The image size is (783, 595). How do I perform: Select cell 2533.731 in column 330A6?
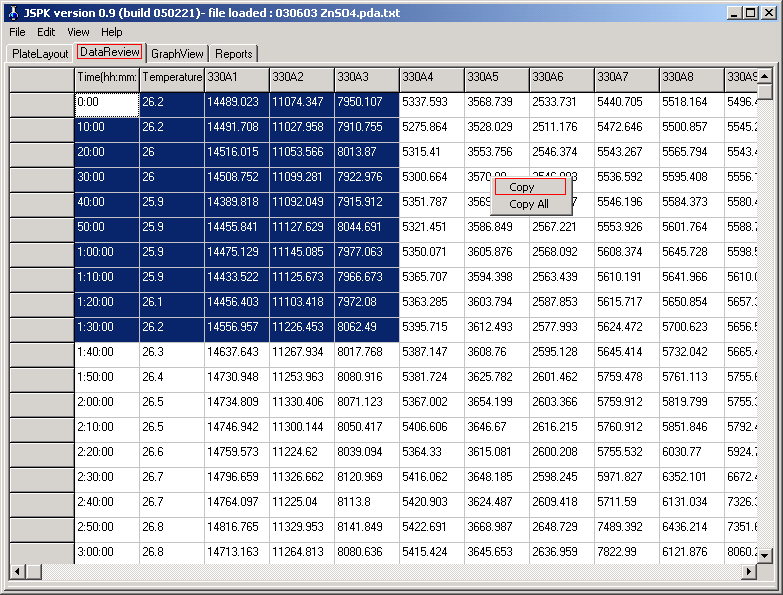click(562, 105)
